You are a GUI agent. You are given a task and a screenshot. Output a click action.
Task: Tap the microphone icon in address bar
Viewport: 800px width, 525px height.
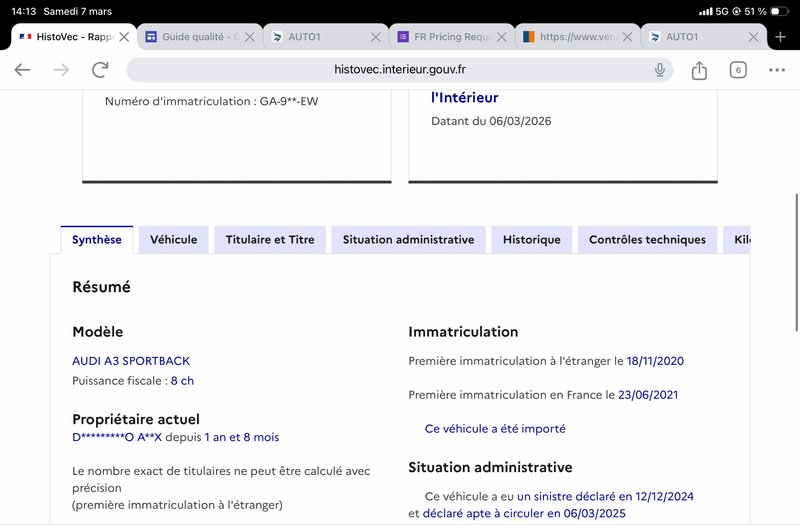660,70
